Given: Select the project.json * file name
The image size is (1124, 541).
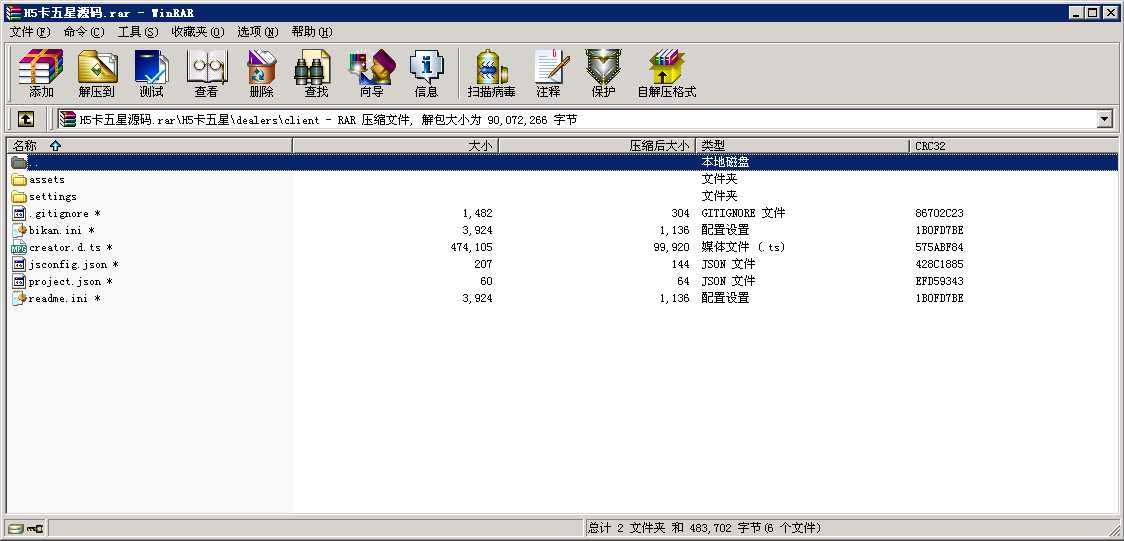Looking at the screenshot, I should click(x=71, y=282).
